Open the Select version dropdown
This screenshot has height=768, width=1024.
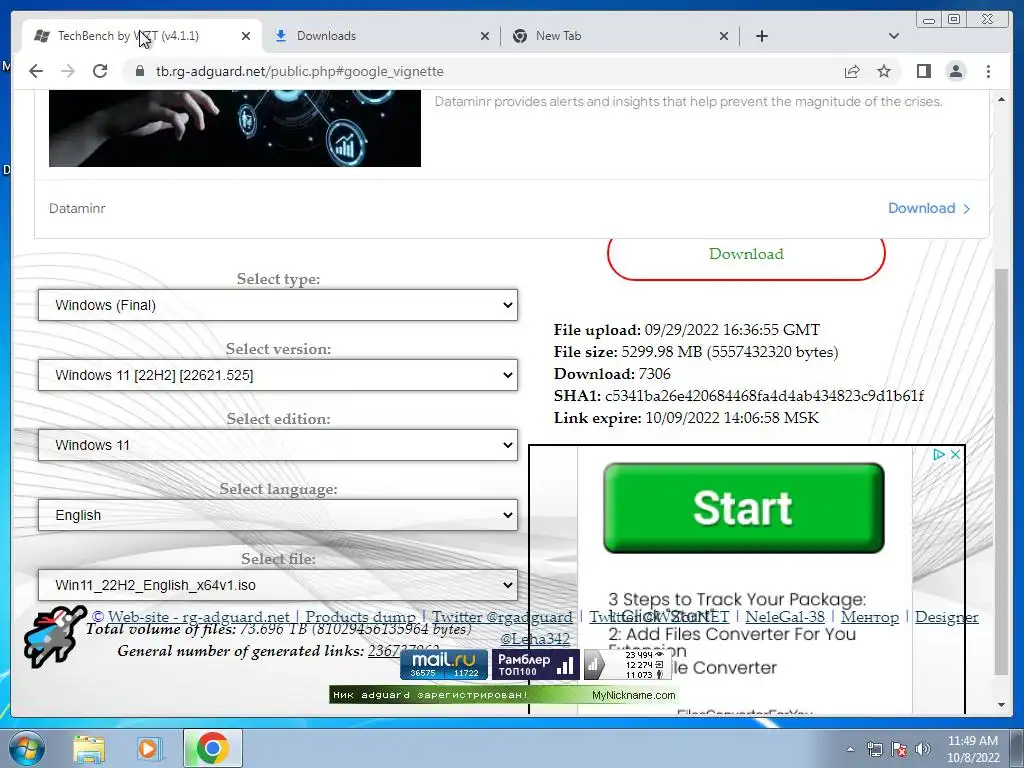(278, 375)
